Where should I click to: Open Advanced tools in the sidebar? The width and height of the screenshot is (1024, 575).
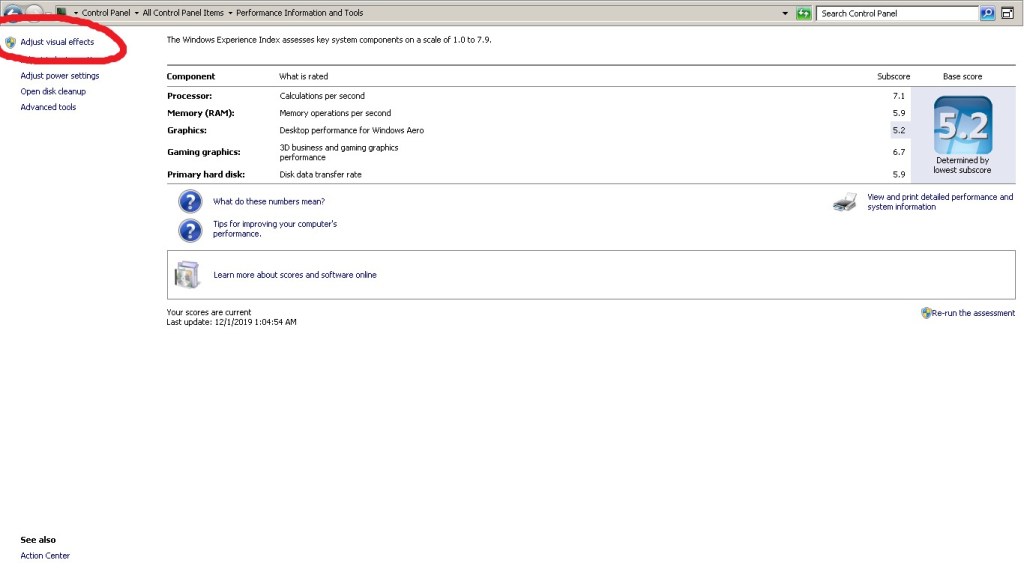tap(48, 107)
